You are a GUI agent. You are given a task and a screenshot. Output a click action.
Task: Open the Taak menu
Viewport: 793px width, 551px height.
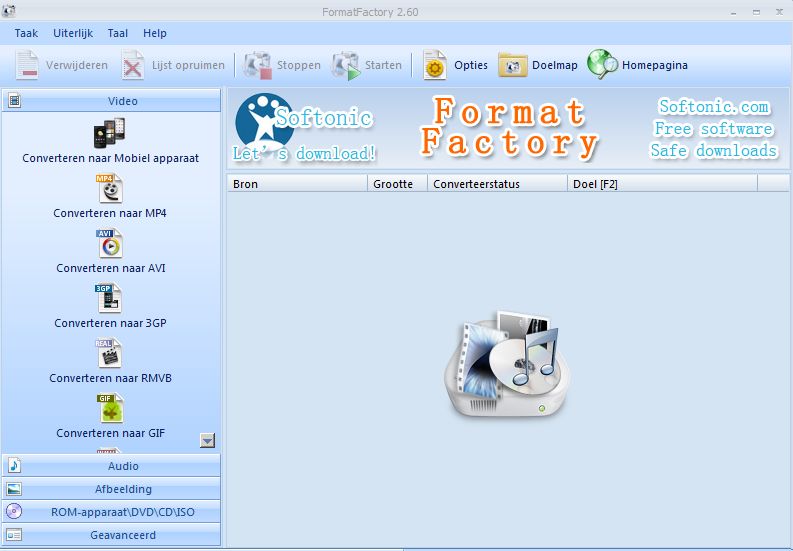(26, 33)
